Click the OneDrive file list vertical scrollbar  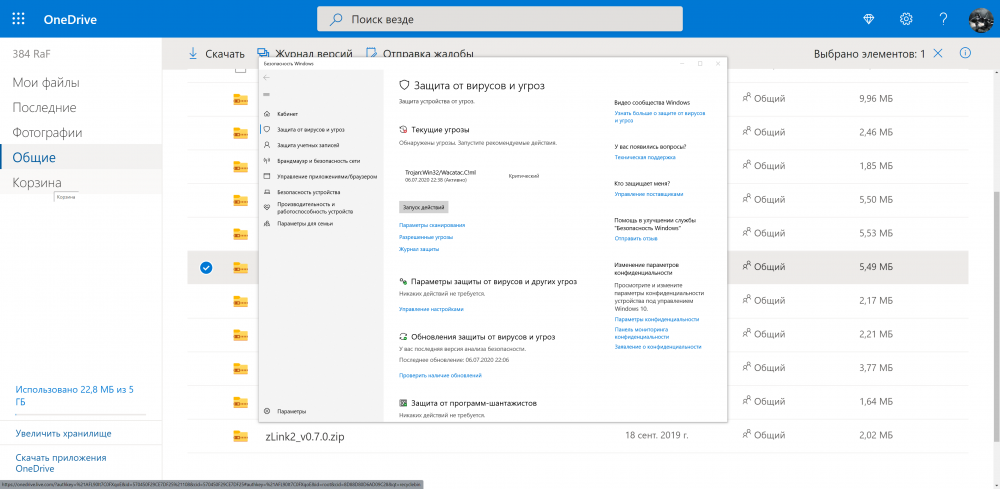(995, 317)
